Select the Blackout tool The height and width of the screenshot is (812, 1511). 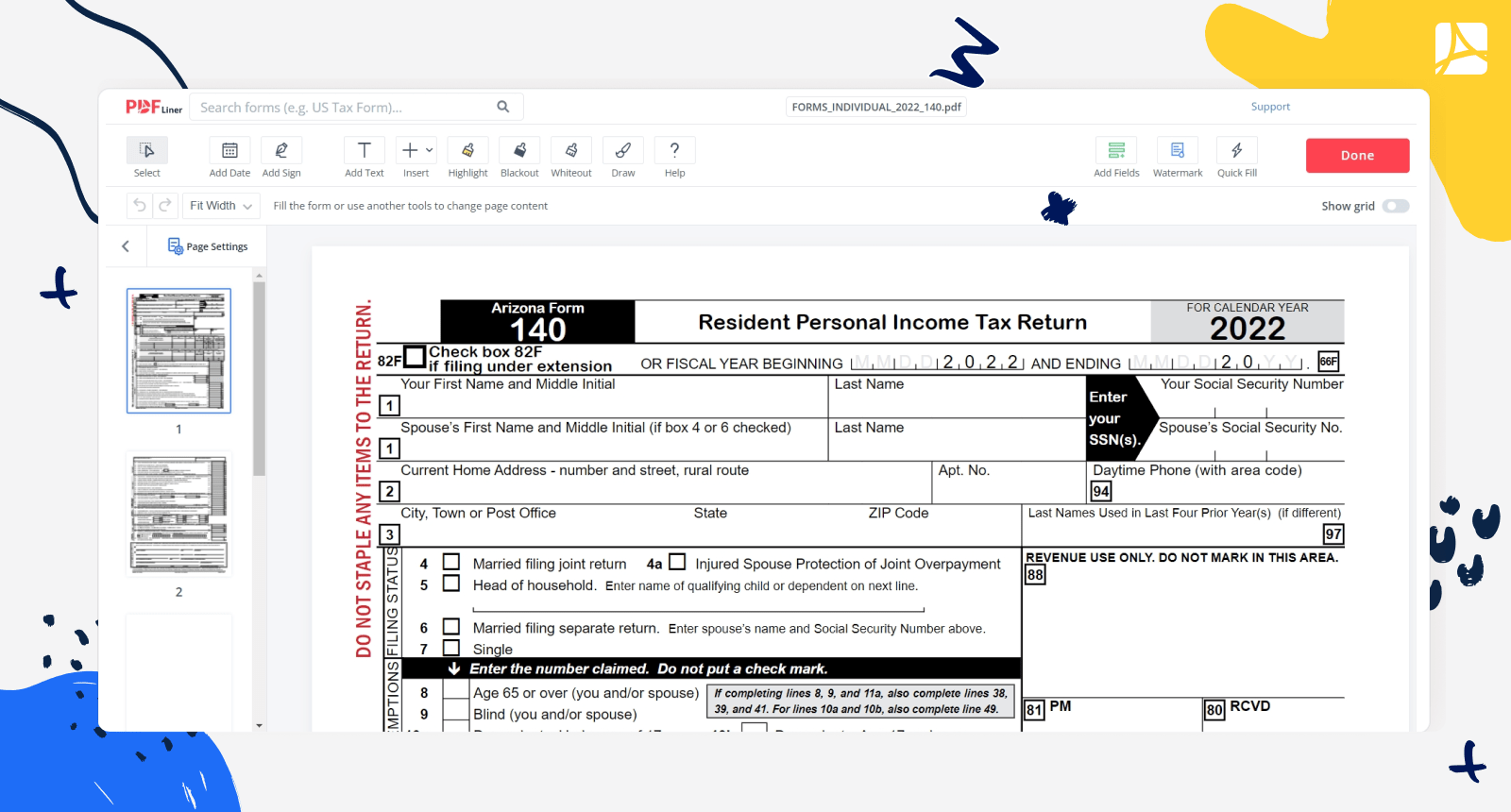(x=519, y=150)
